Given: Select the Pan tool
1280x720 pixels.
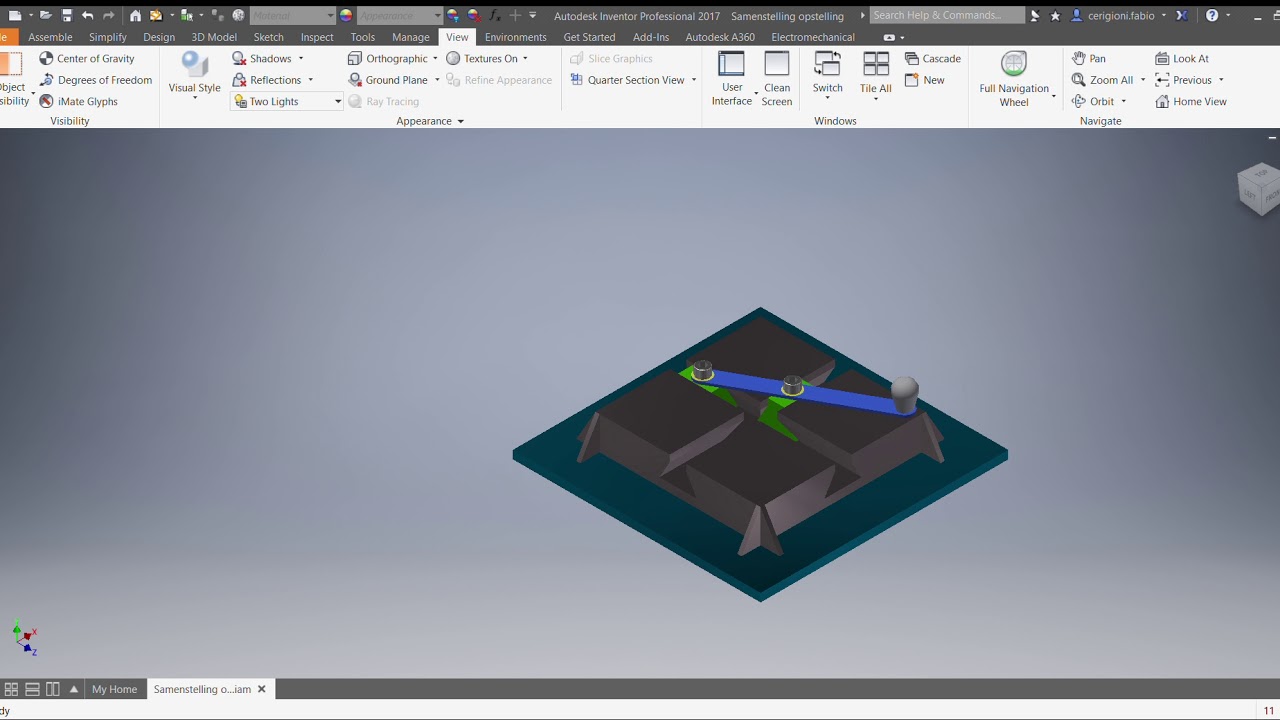Looking at the screenshot, I should [1089, 58].
